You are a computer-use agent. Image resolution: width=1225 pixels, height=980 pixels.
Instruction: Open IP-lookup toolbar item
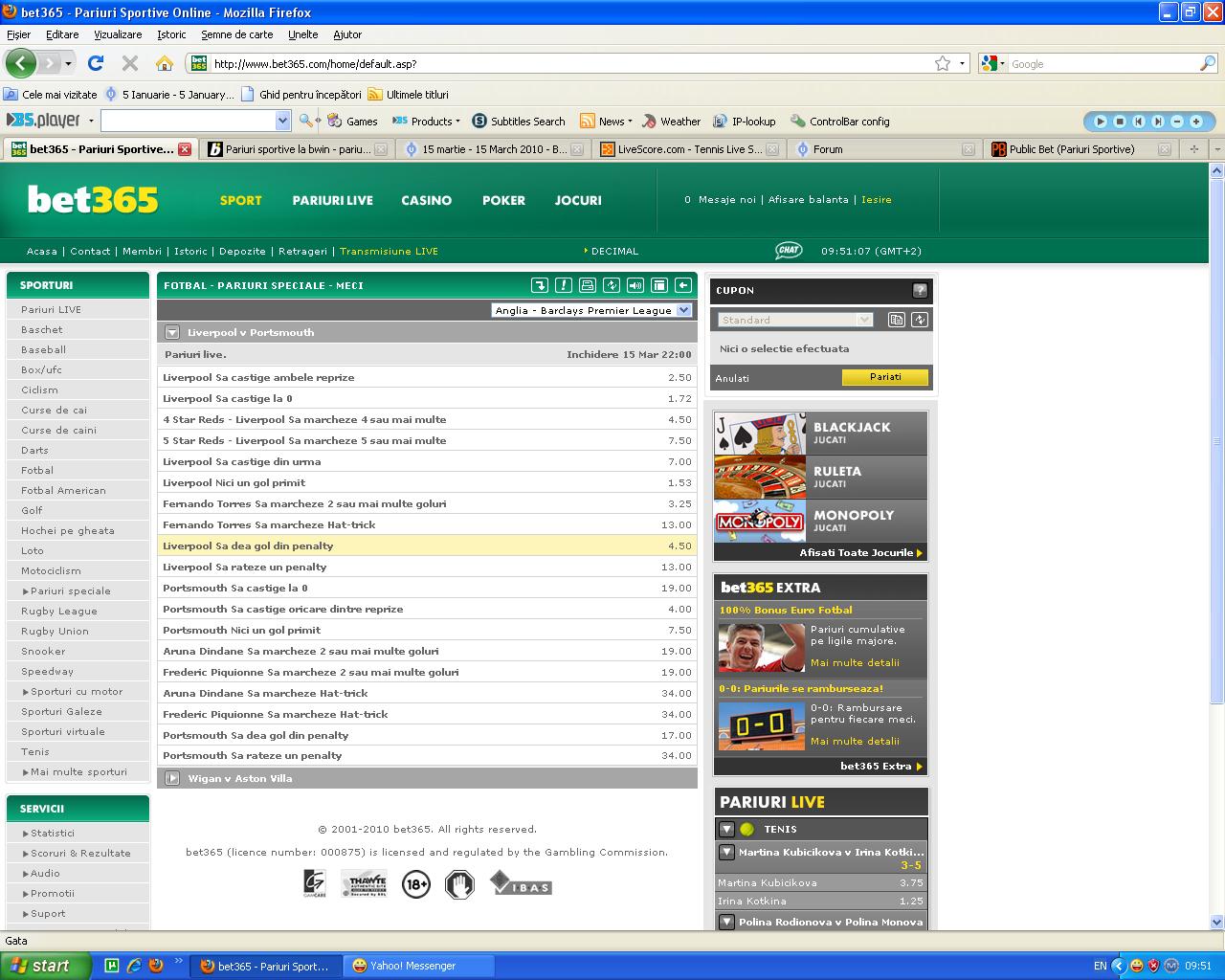pos(745,122)
